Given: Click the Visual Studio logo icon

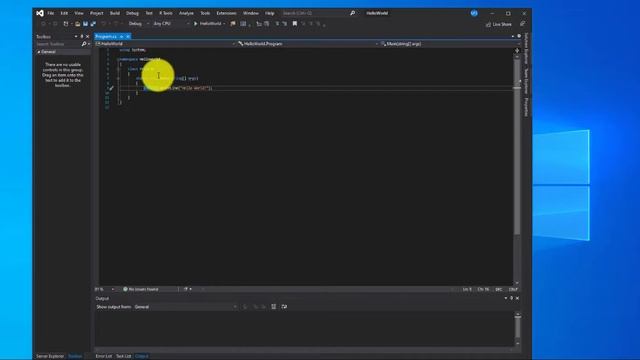Looking at the screenshot, I should [40, 13].
